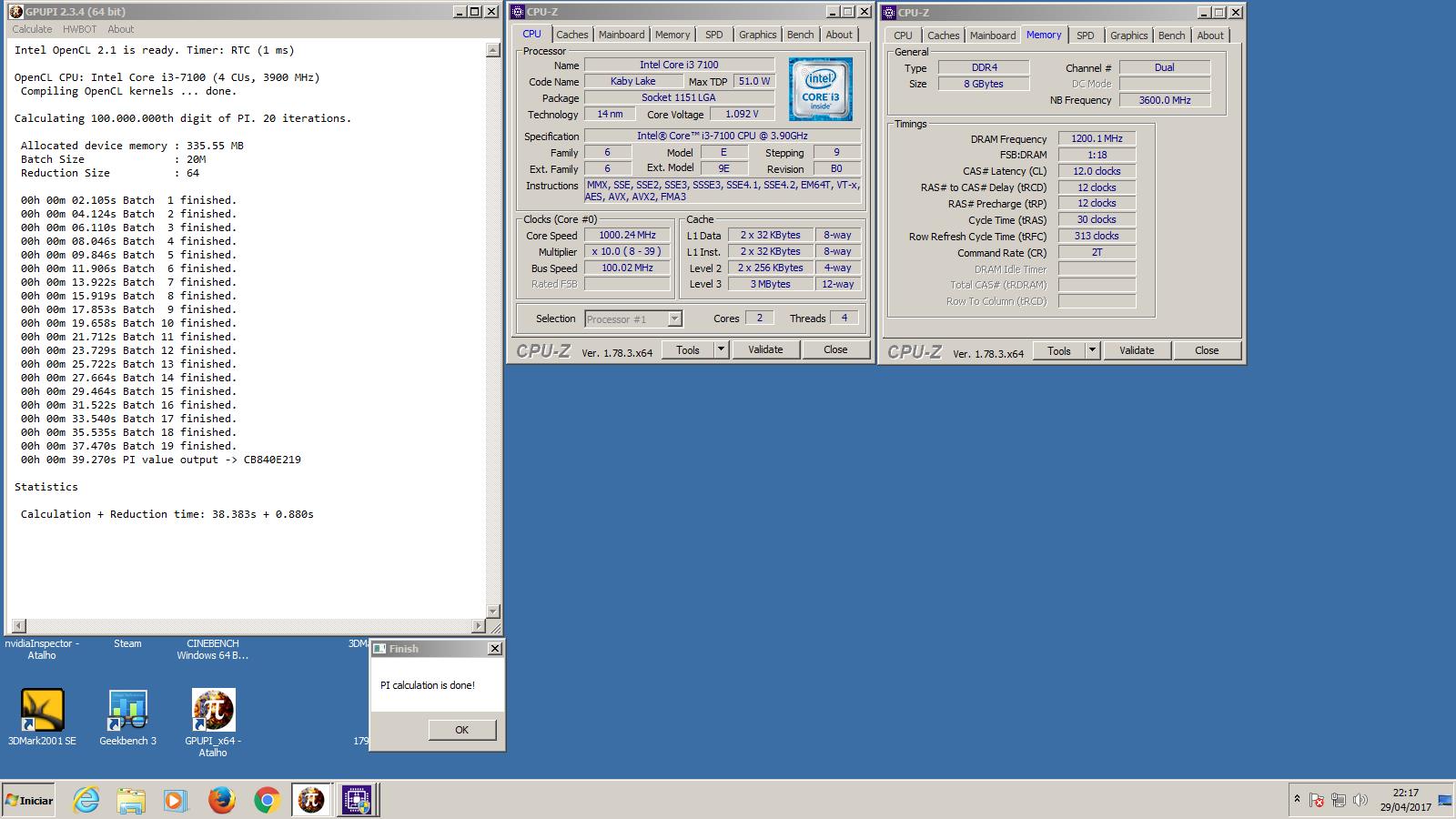Screen dimensions: 1456x819
Task: Click the Intel Core i3 logo in CPU-Z
Action: 821,89
